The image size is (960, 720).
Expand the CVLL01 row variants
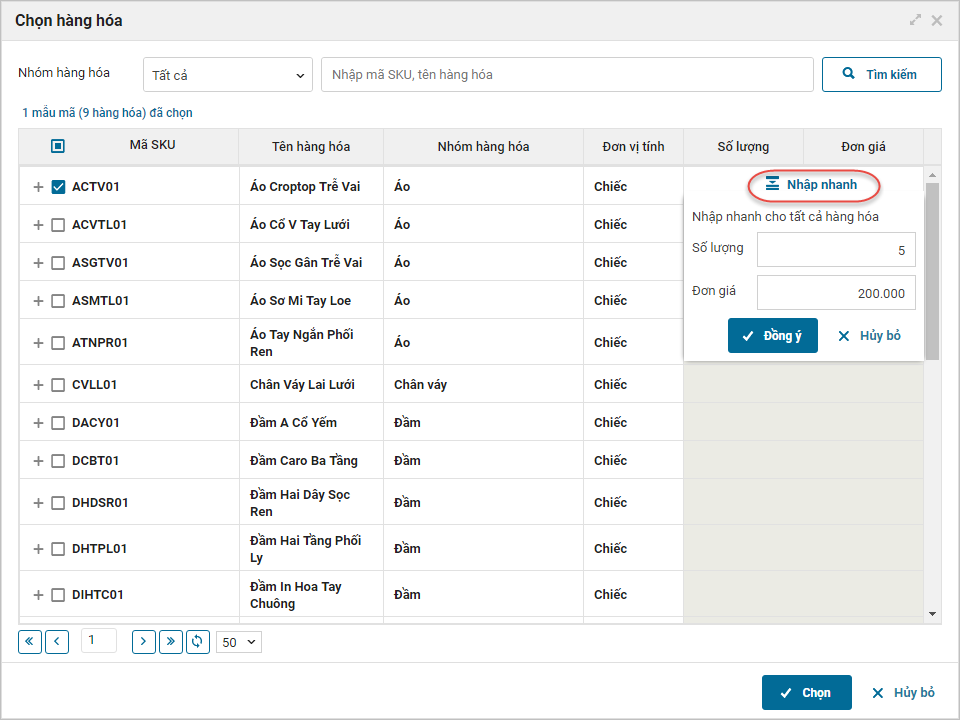pyautogui.click(x=38, y=385)
